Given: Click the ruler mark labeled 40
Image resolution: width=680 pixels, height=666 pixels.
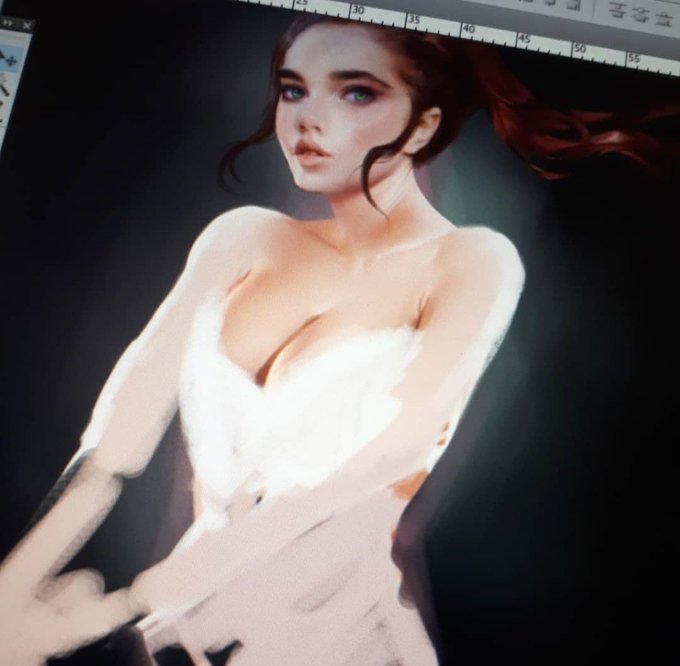Looking at the screenshot, I should click(x=469, y=29).
